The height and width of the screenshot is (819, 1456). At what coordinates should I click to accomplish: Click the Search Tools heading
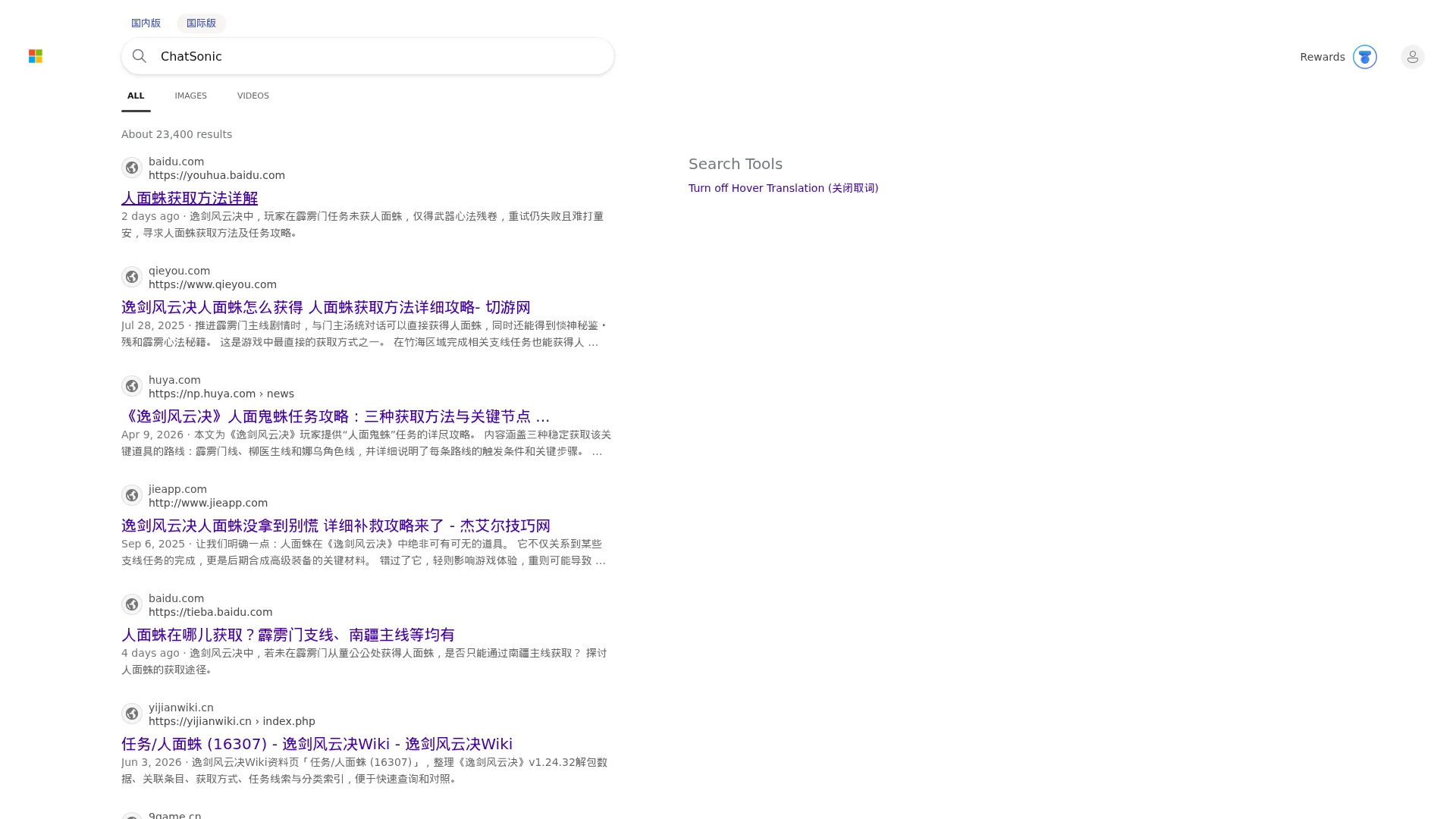tap(736, 164)
